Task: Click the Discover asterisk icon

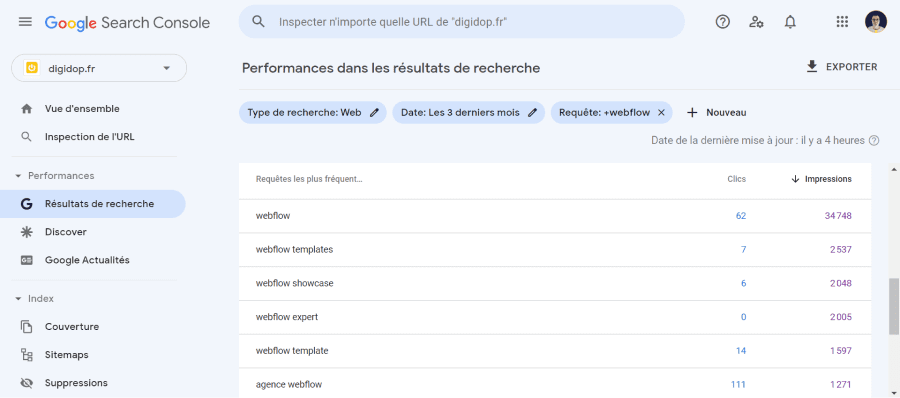Action: point(26,232)
